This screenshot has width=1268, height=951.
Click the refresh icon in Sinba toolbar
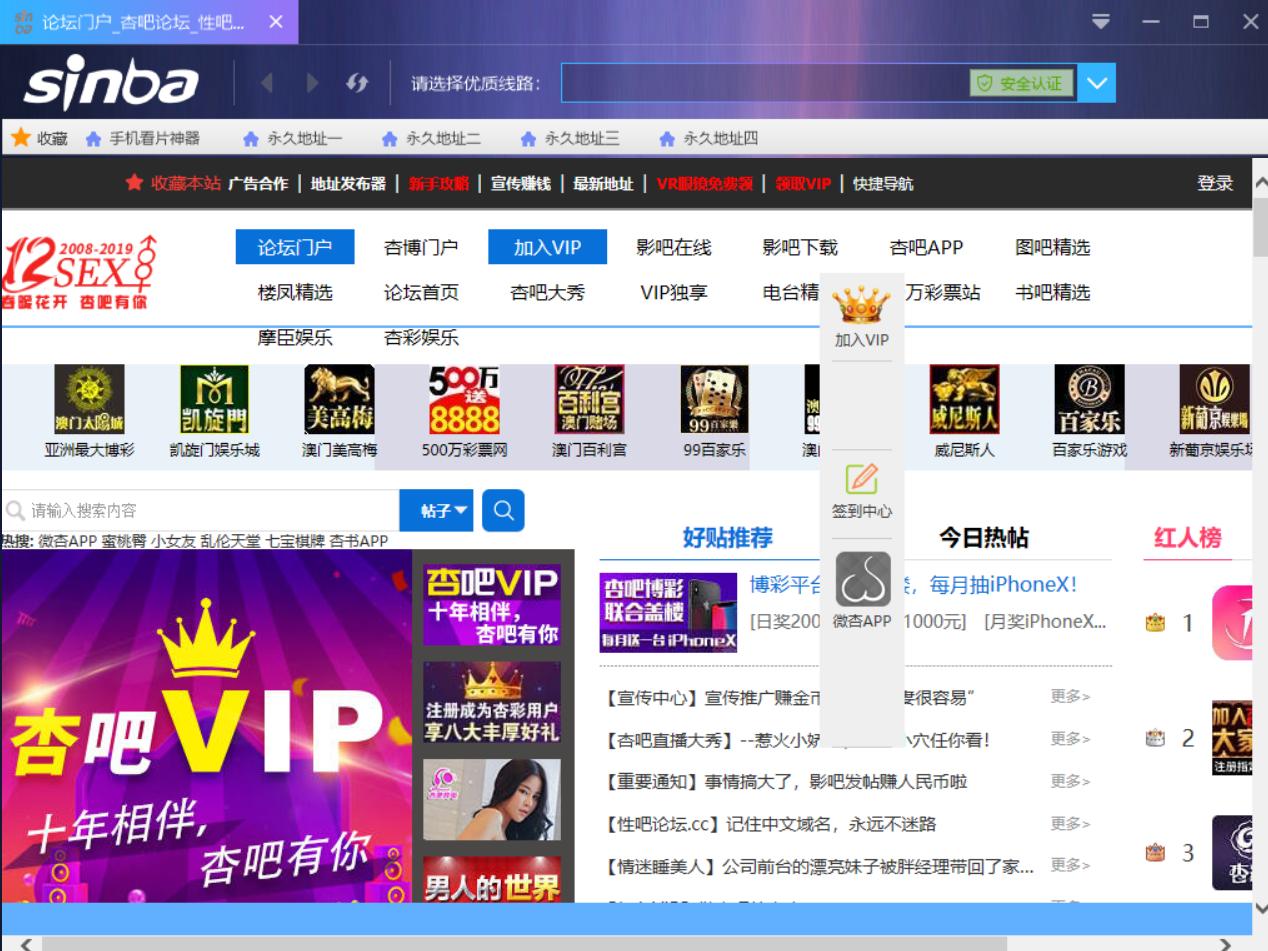point(357,83)
